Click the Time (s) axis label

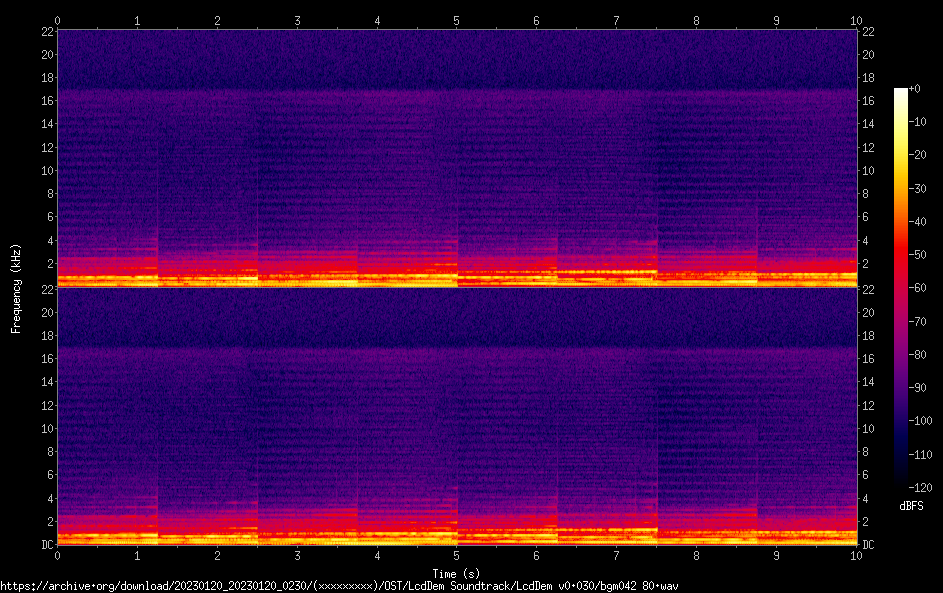[x=456, y=573]
